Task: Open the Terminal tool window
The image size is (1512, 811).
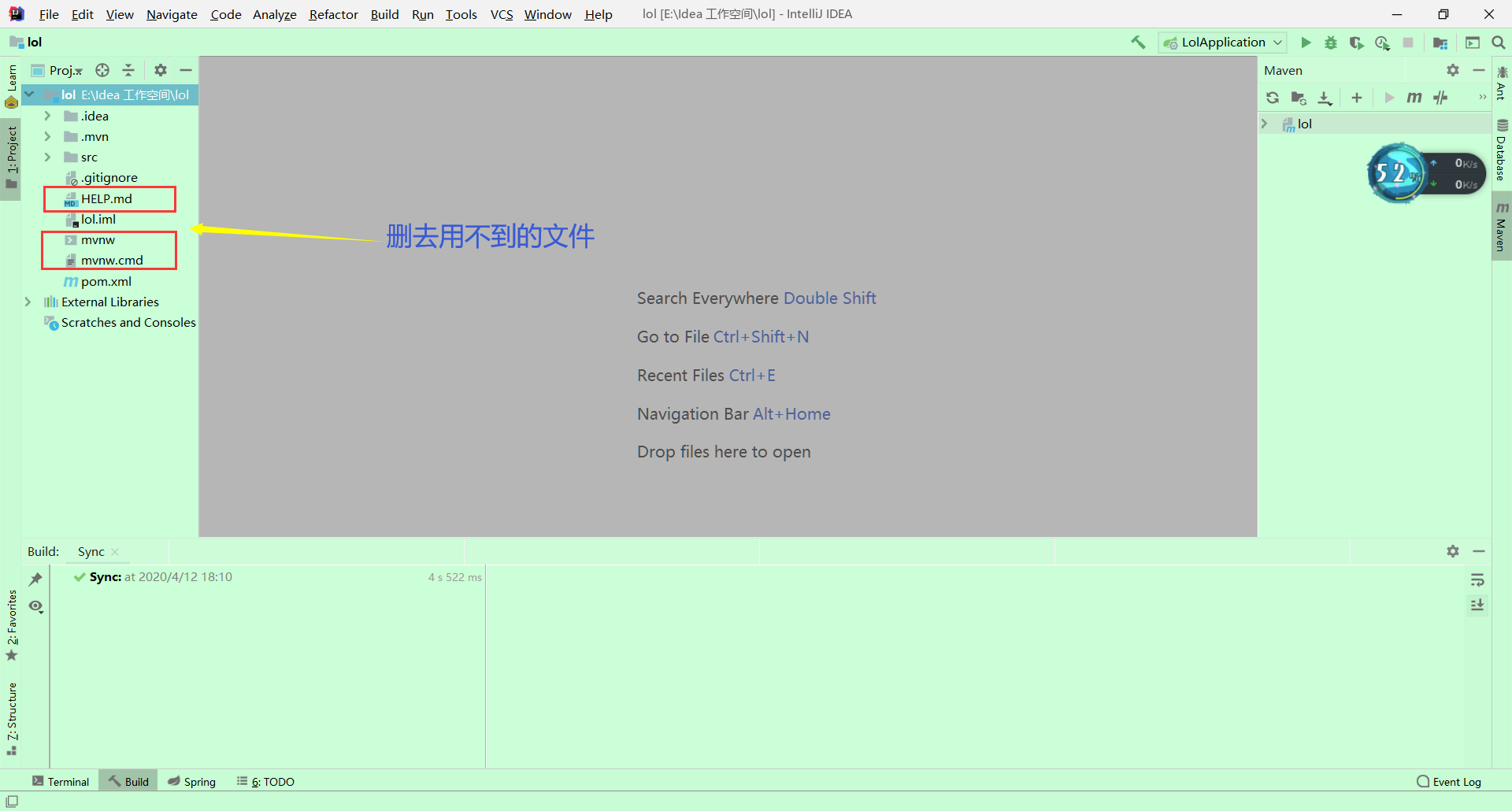Action: point(61,781)
